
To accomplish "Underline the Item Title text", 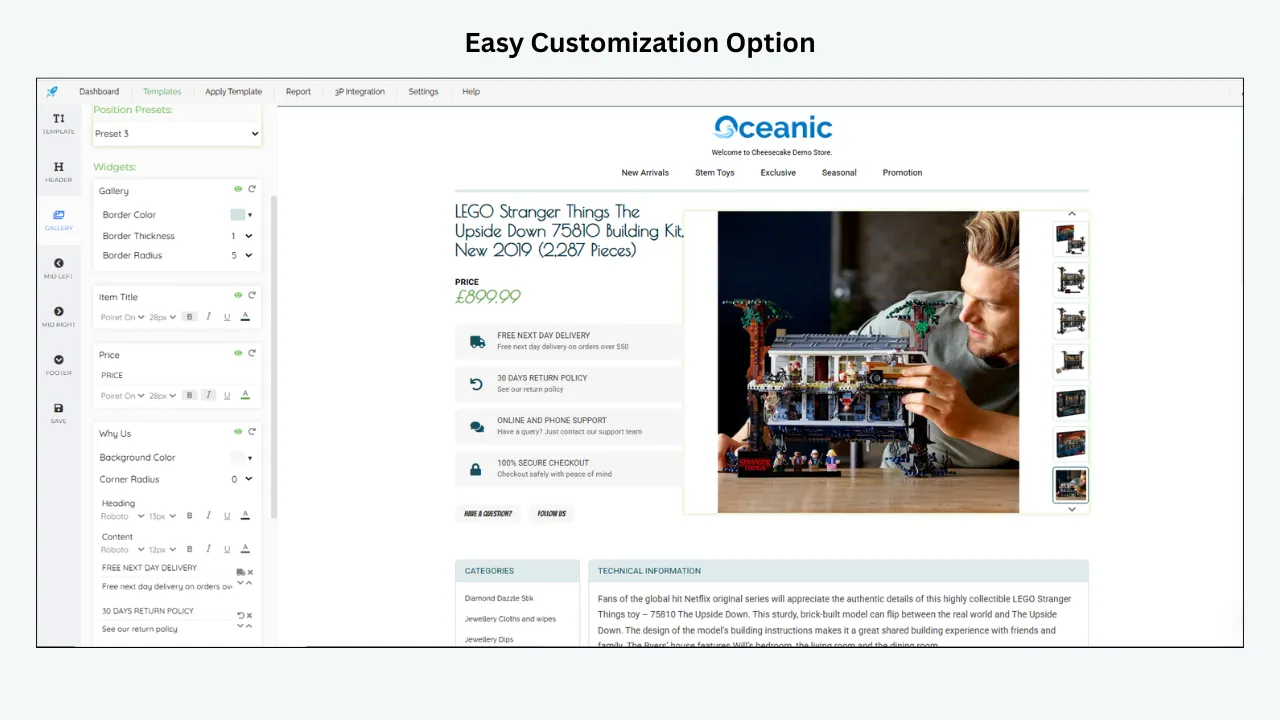I will point(227,317).
